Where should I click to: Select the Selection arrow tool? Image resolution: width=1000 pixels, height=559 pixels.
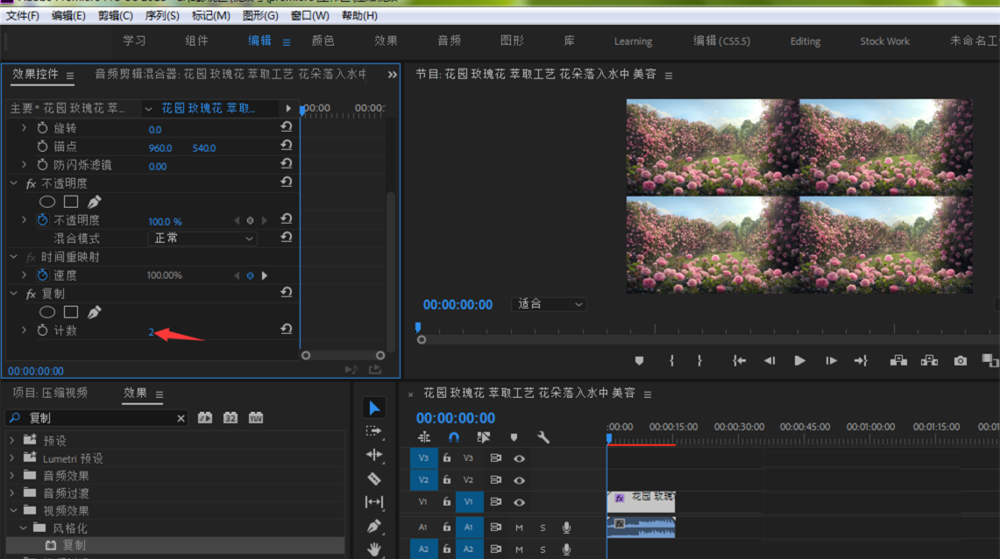click(x=374, y=408)
